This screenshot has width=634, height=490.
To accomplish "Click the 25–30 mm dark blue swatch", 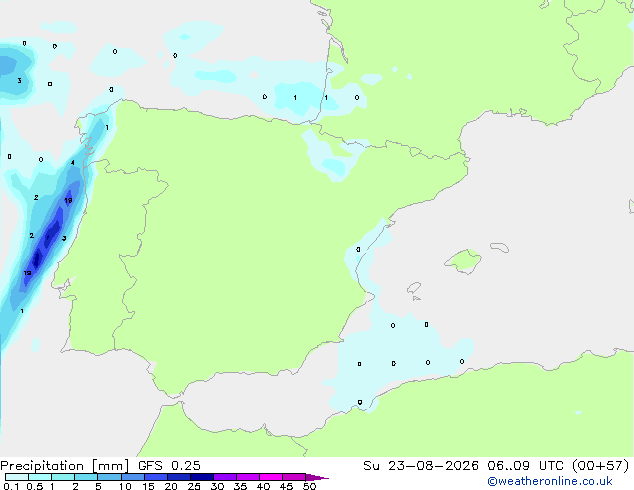I will 201,477.
